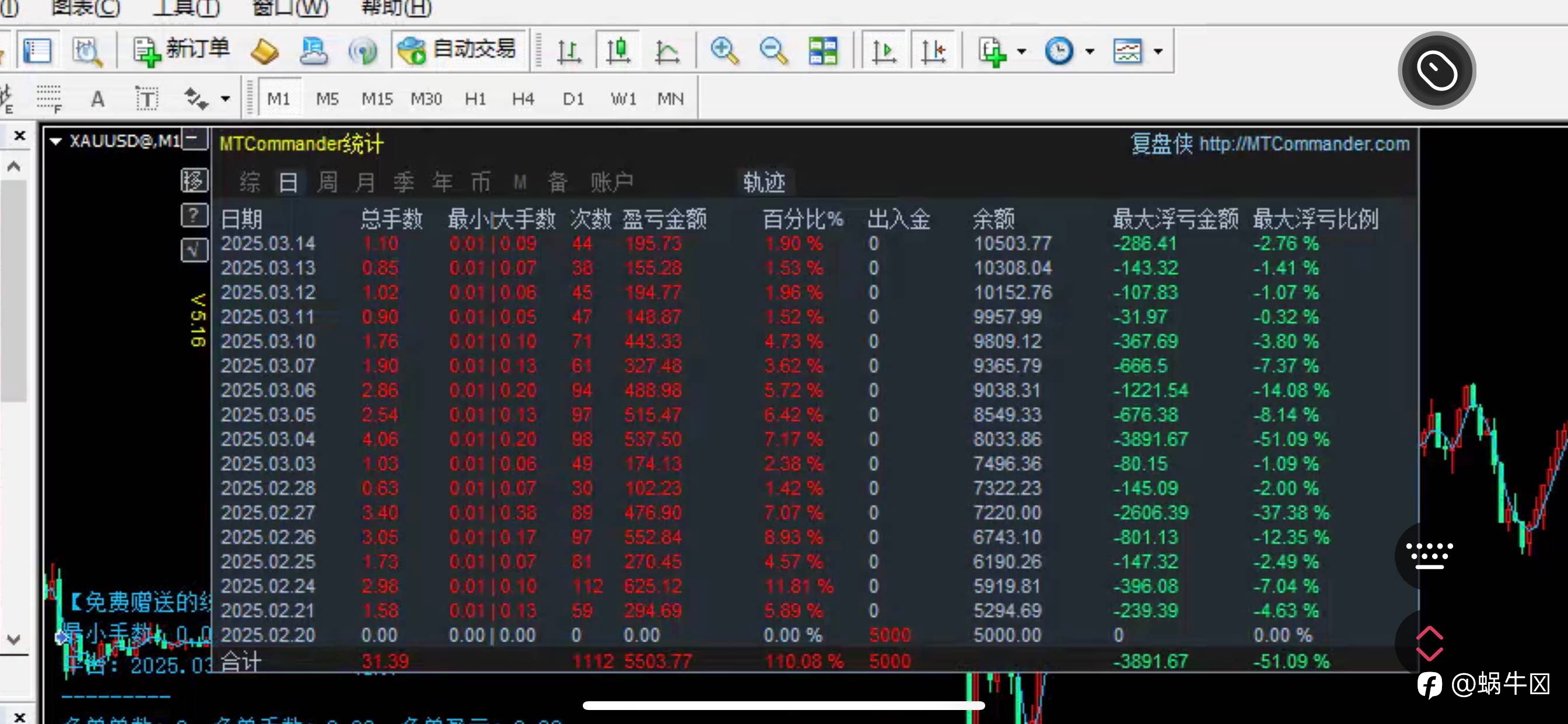Switch to M1 timeframe
The width and height of the screenshot is (1568, 724).
279,99
